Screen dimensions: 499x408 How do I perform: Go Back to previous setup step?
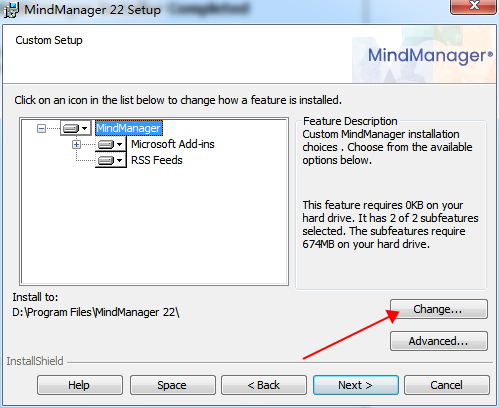pyautogui.click(x=264, y=385)
